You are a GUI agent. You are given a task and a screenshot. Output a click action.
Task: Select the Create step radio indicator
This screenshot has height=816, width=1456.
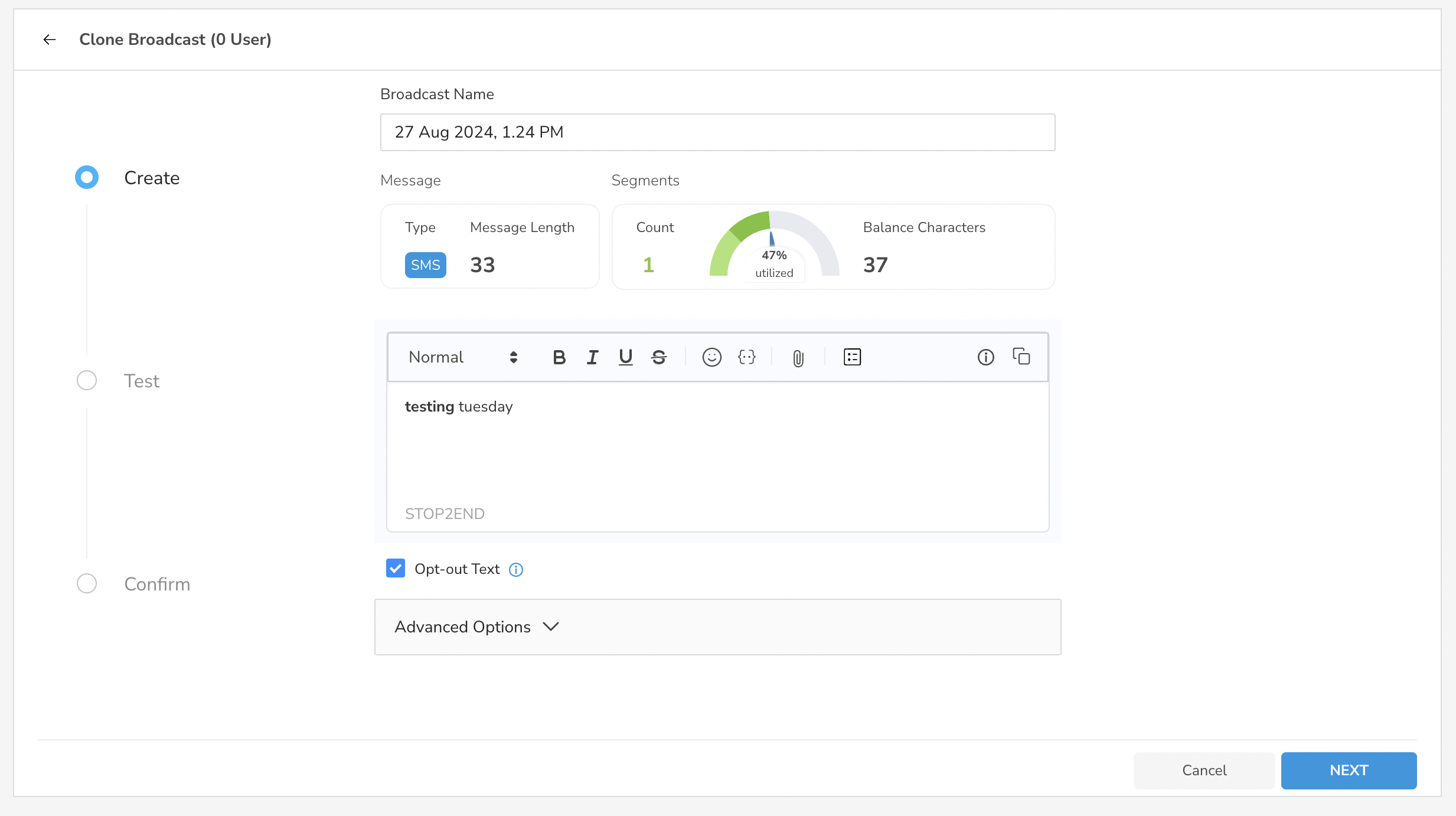pos(87,177)
